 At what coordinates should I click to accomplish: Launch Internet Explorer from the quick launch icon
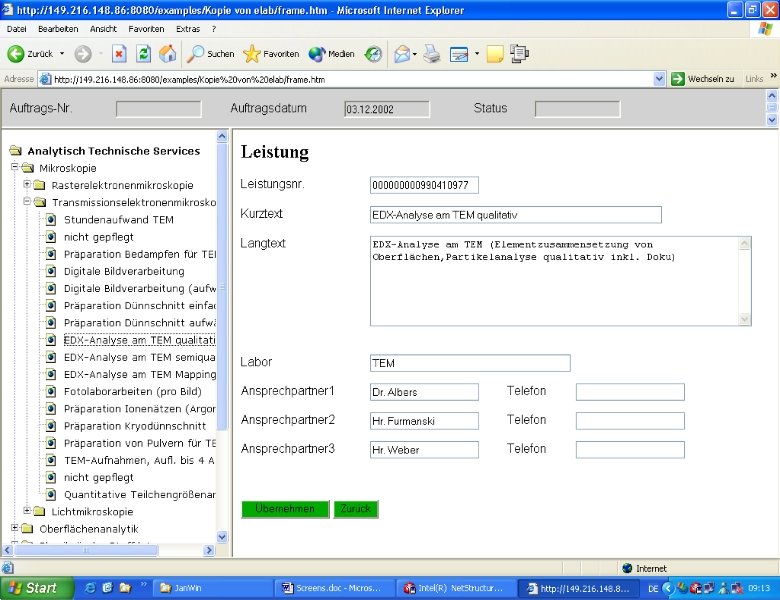point(90,588)
